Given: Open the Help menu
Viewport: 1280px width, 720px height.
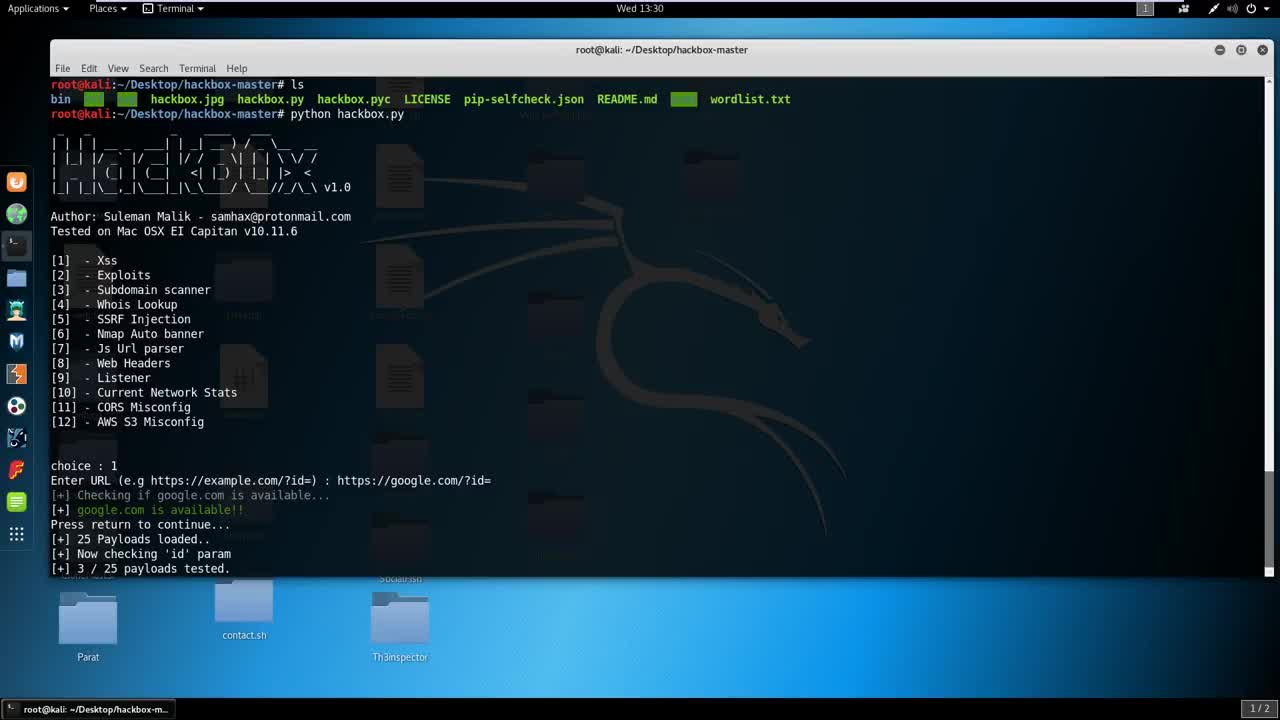Looking at the screenshot, I should [x=237, y=68].
